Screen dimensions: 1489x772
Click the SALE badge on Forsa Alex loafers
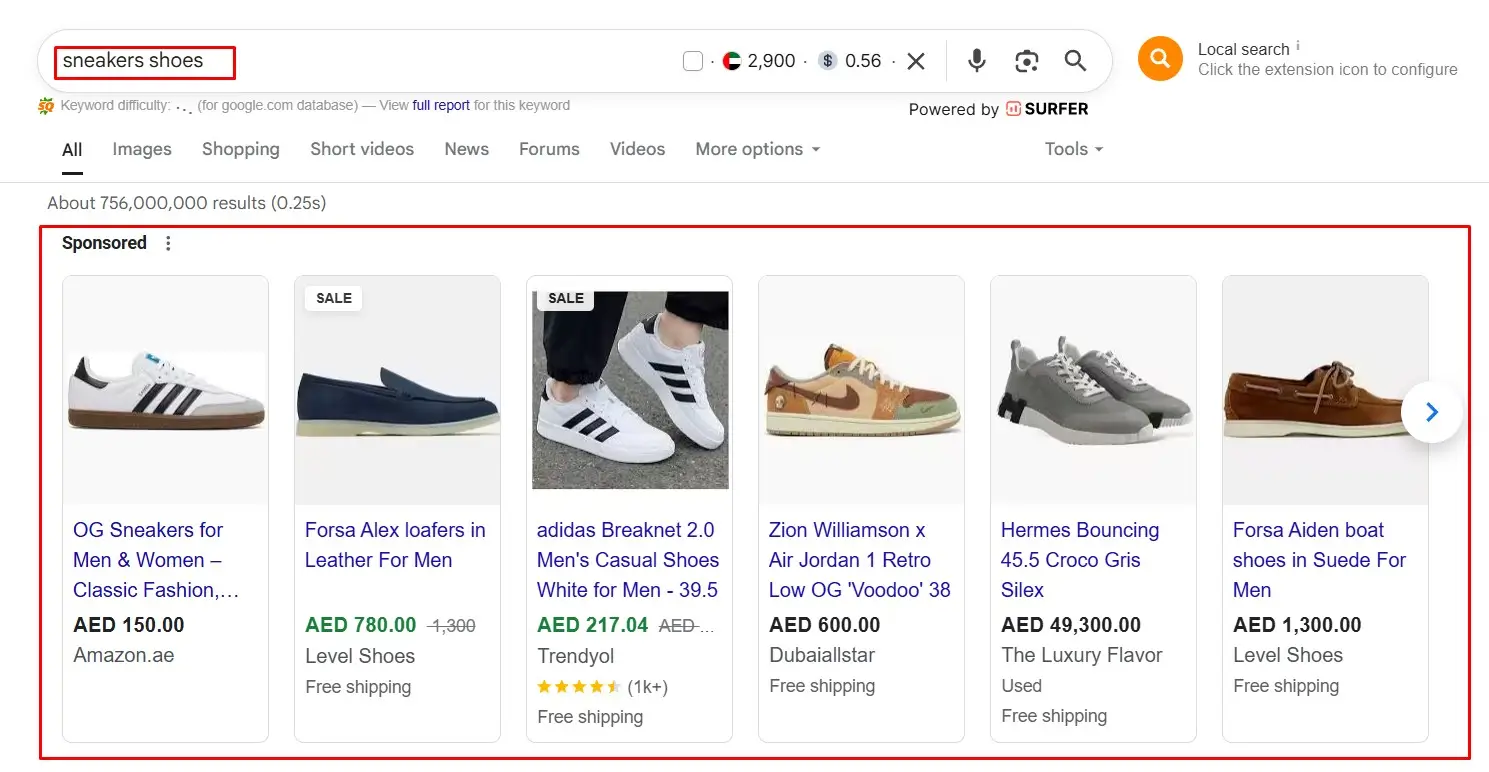[334, 298]
